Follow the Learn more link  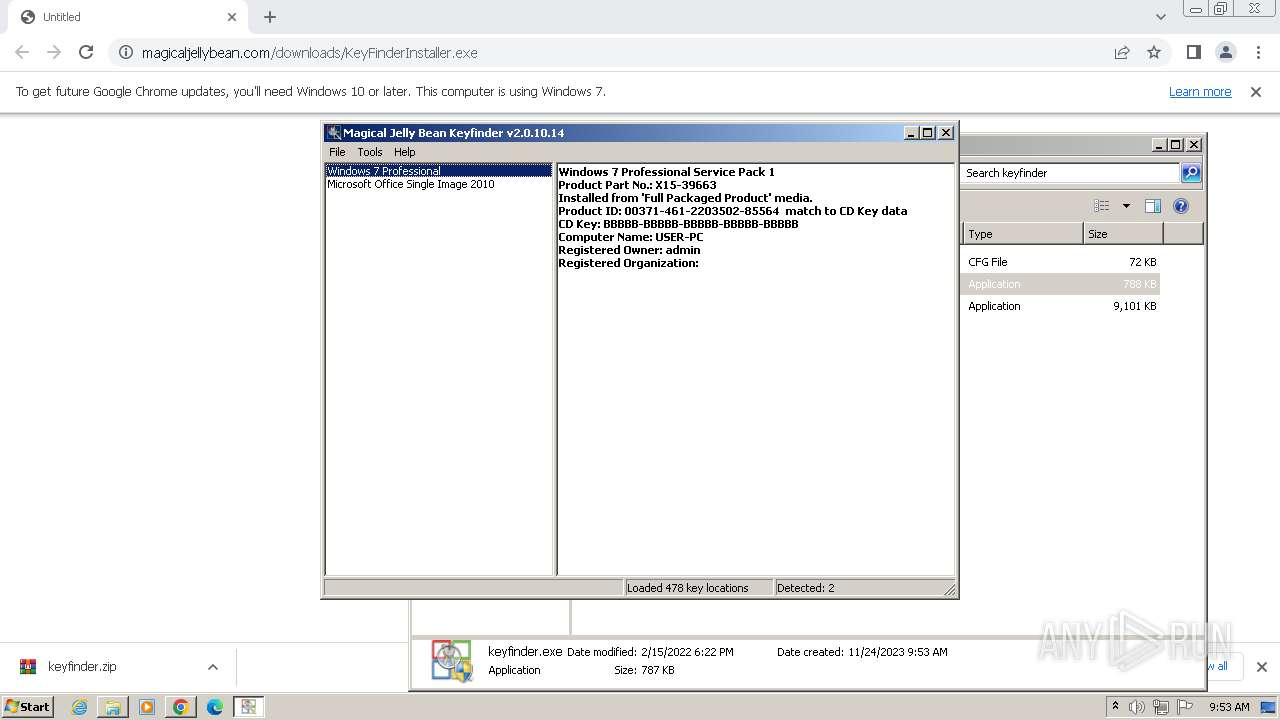click(x=1200, y=92)
